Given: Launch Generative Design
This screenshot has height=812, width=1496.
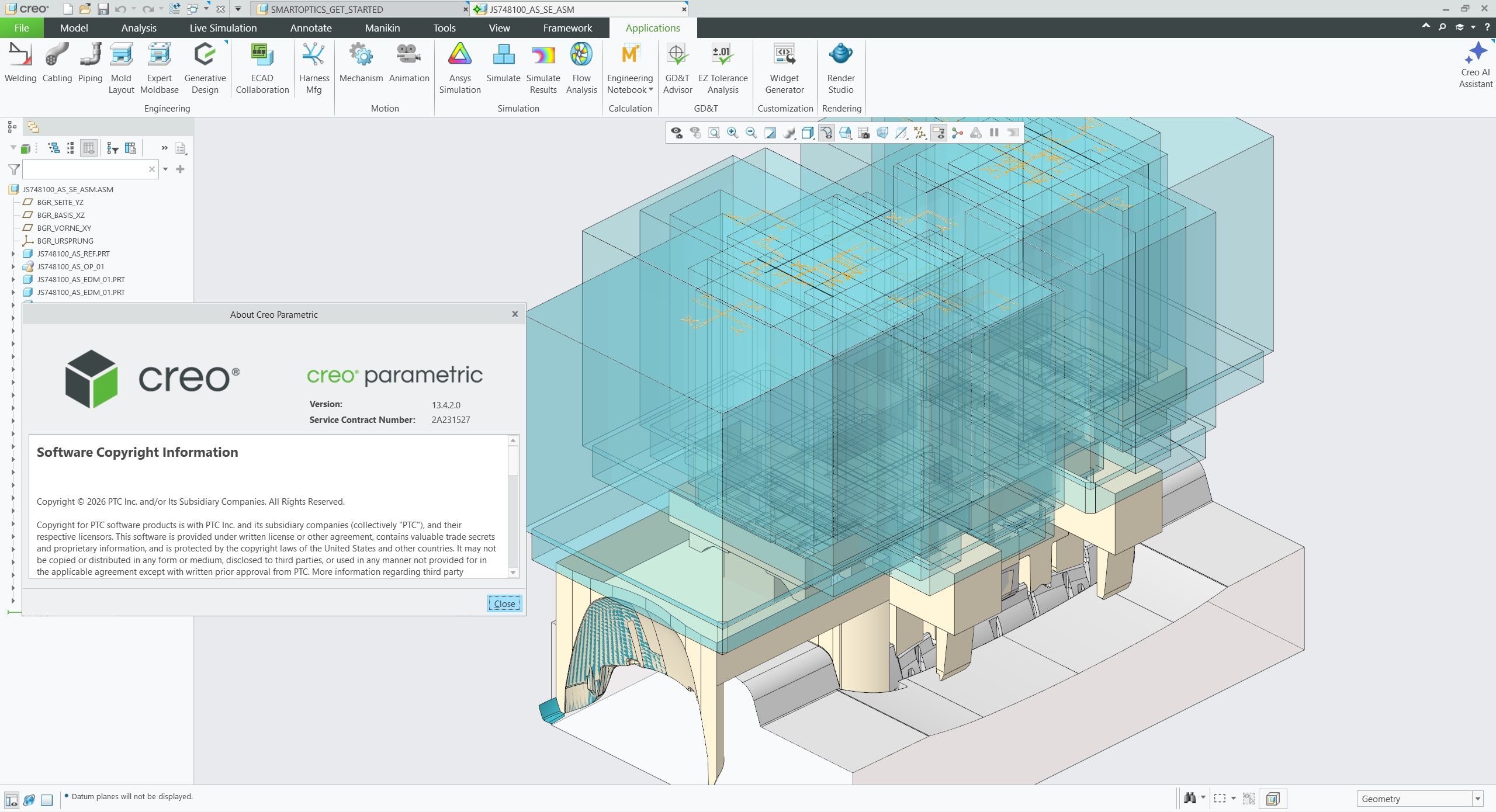Looking at the screenshot, I should (205, 68).
